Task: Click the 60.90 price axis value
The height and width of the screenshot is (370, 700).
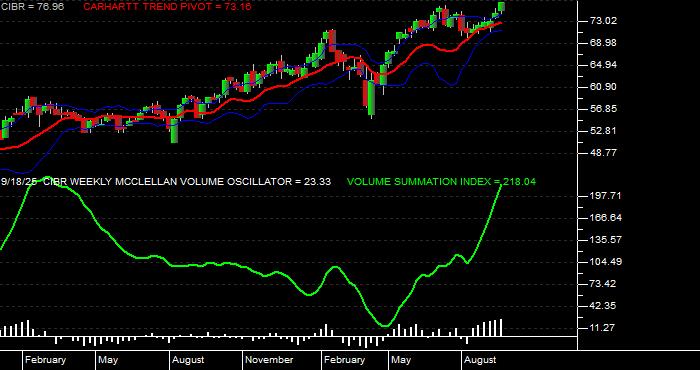Action: [x=603, y=87]
